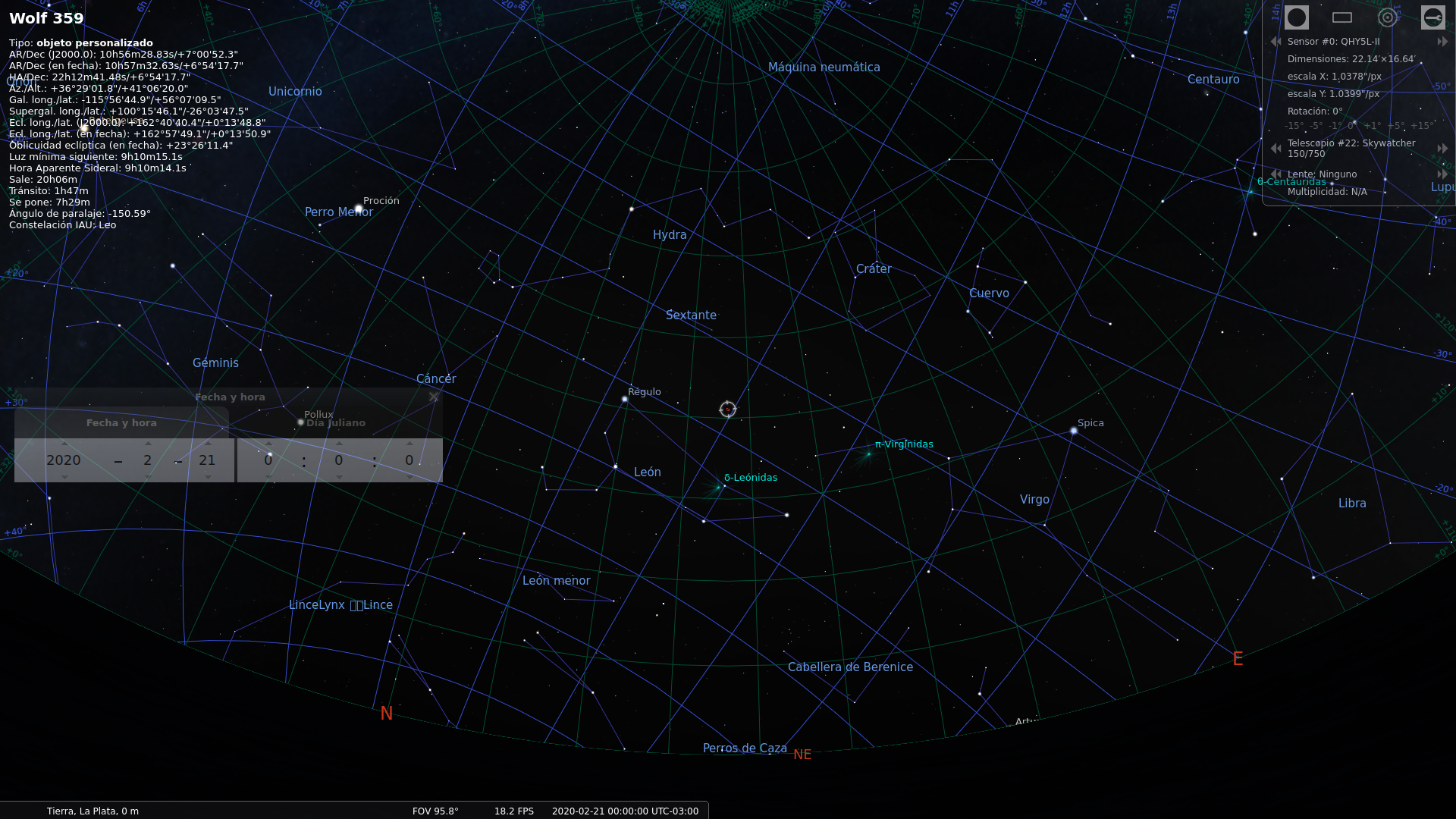Switch to the previous telescope
1456x819 pixels.
tap(1276, 149)
